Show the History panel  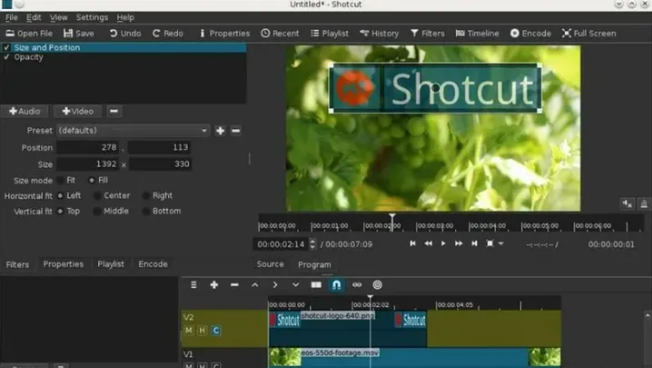coord(379,33)
